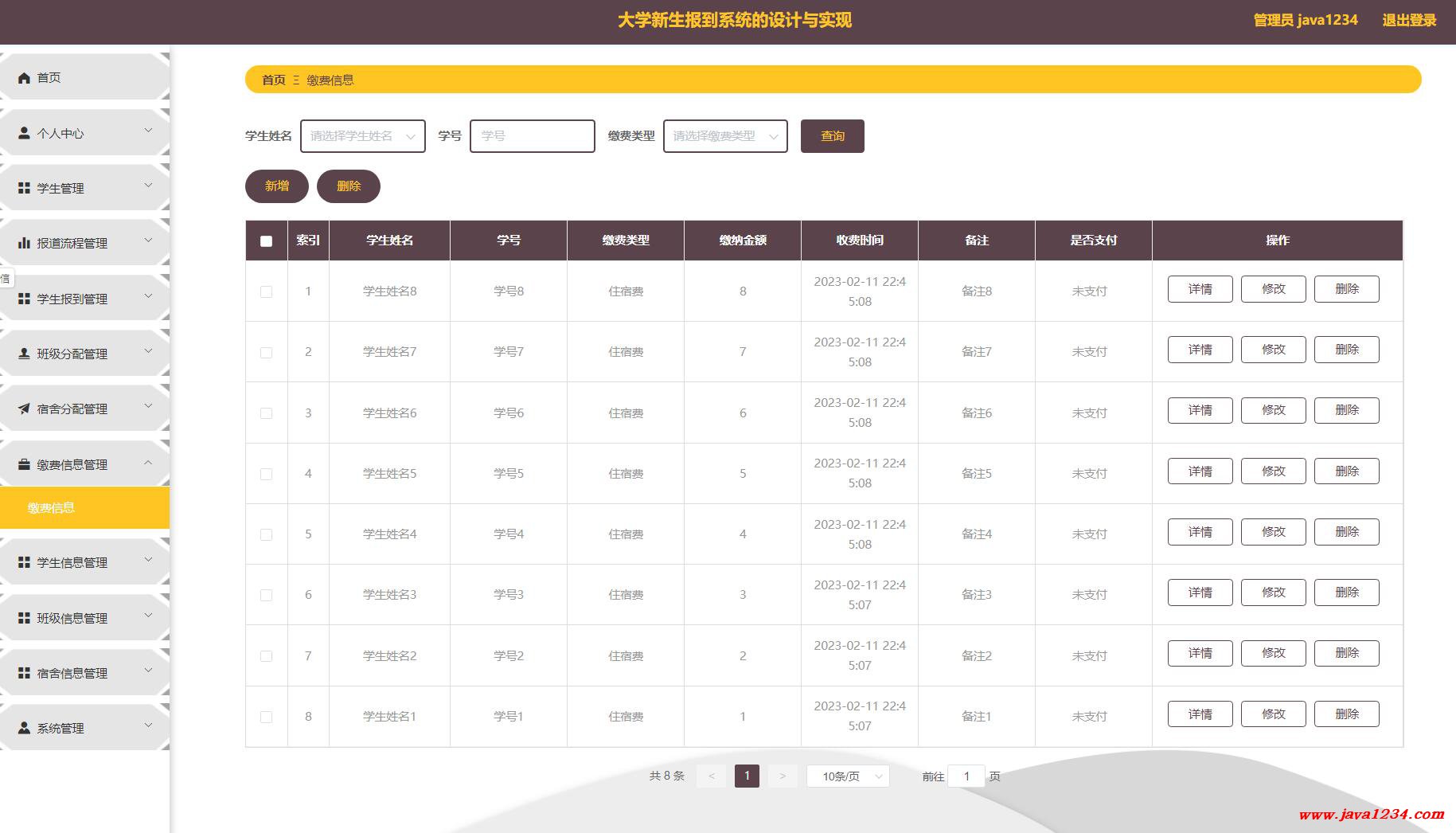
Task: Click 修改 for 学生姓名5
Action: click(x=1274, y=471)
